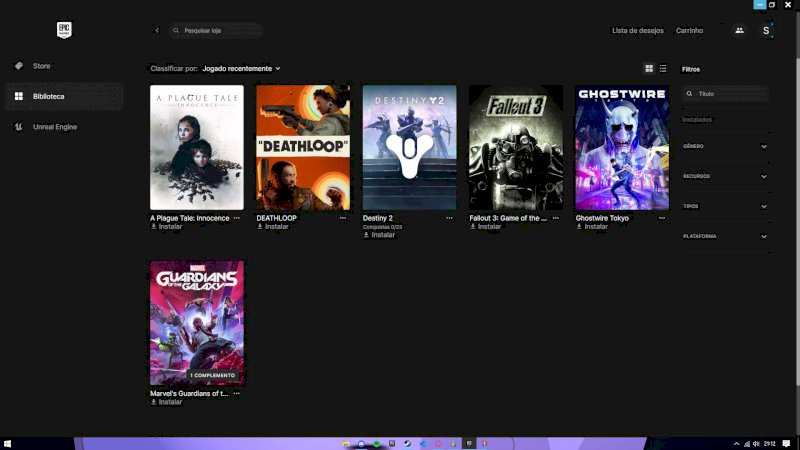800x450 pixels.
Task: Open the user profile avatar
Action: (766, 30)
